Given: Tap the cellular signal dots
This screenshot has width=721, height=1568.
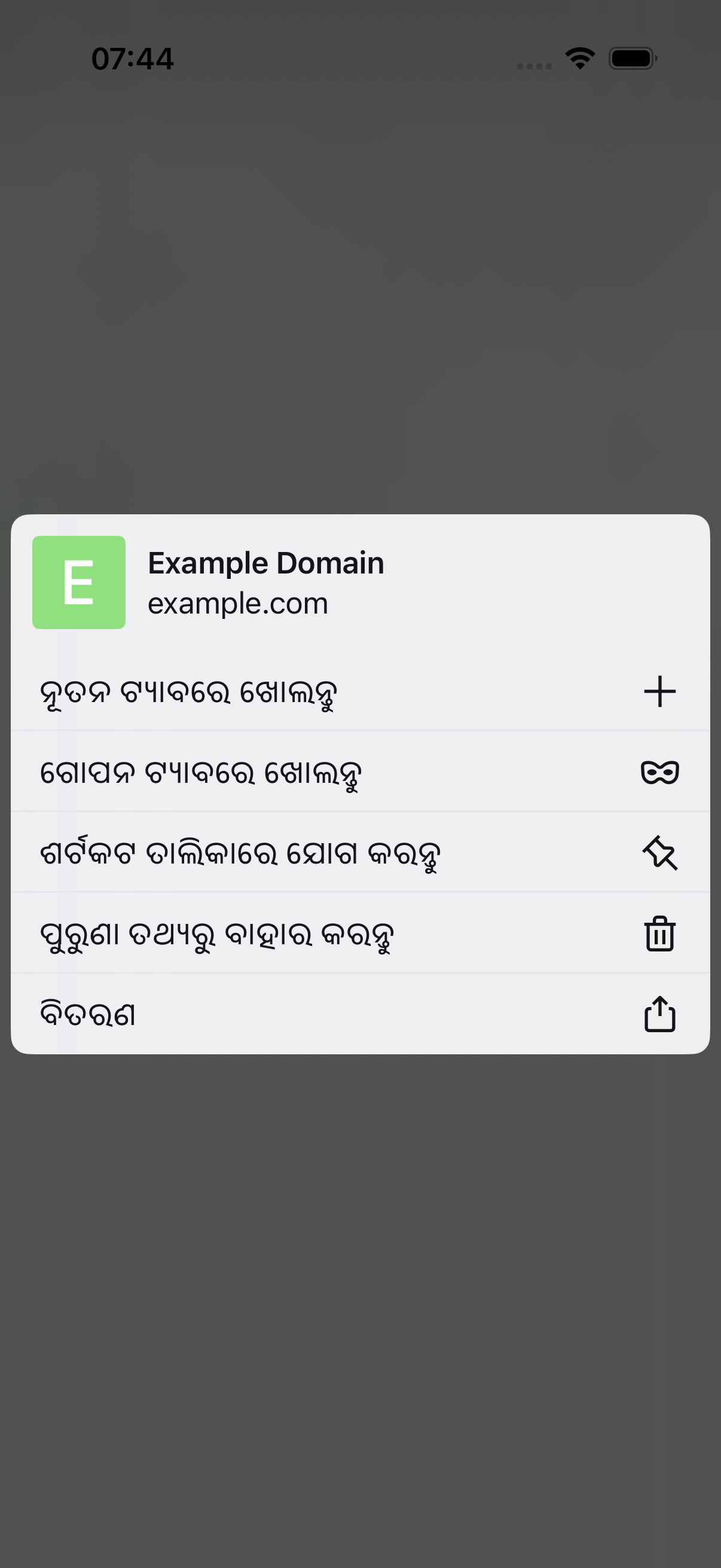Looking at the screenshot, I should (534, 66).
